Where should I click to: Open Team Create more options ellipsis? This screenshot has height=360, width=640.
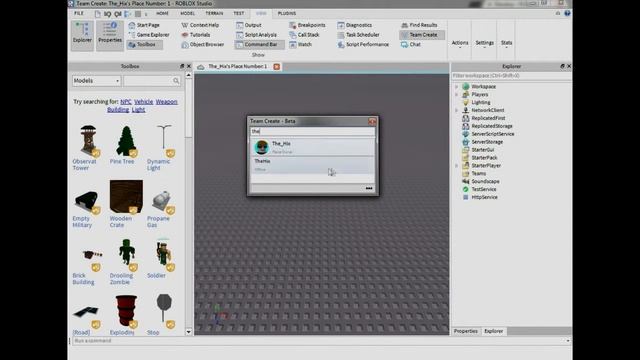[x=369, y=188]
